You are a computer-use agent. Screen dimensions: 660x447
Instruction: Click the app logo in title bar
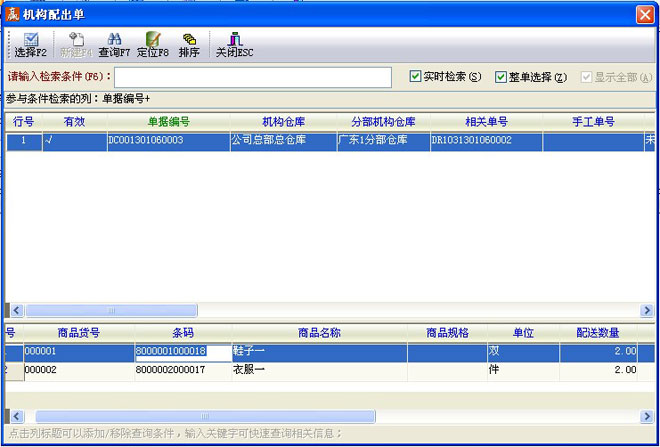(13, 14)
